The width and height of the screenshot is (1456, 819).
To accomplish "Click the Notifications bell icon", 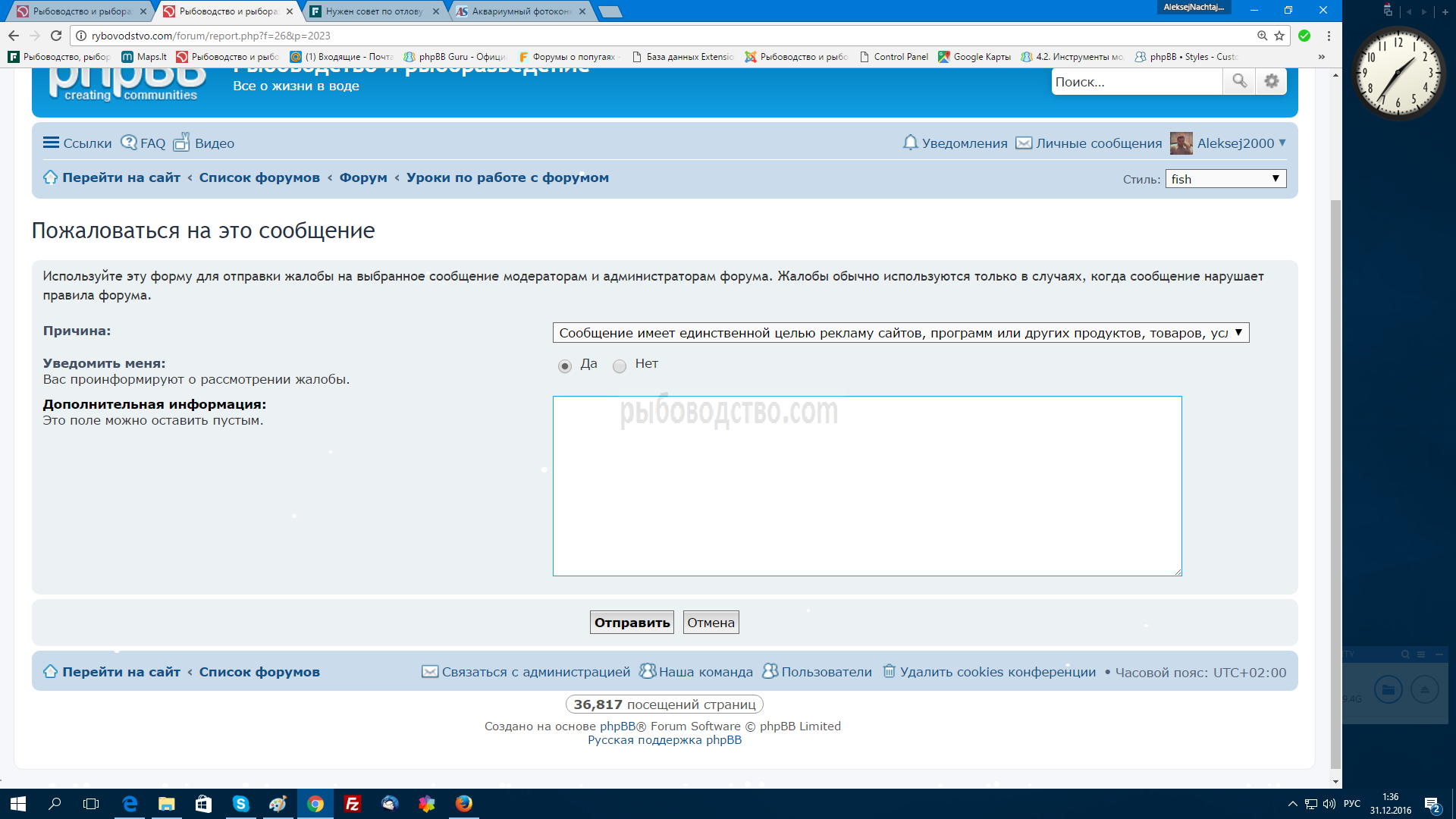I will tap(910, 143).
